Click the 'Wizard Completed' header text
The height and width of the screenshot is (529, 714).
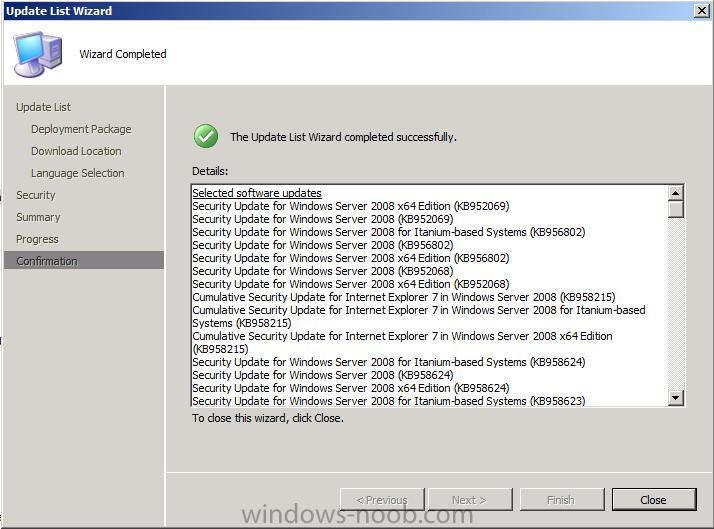click(123, 54)
